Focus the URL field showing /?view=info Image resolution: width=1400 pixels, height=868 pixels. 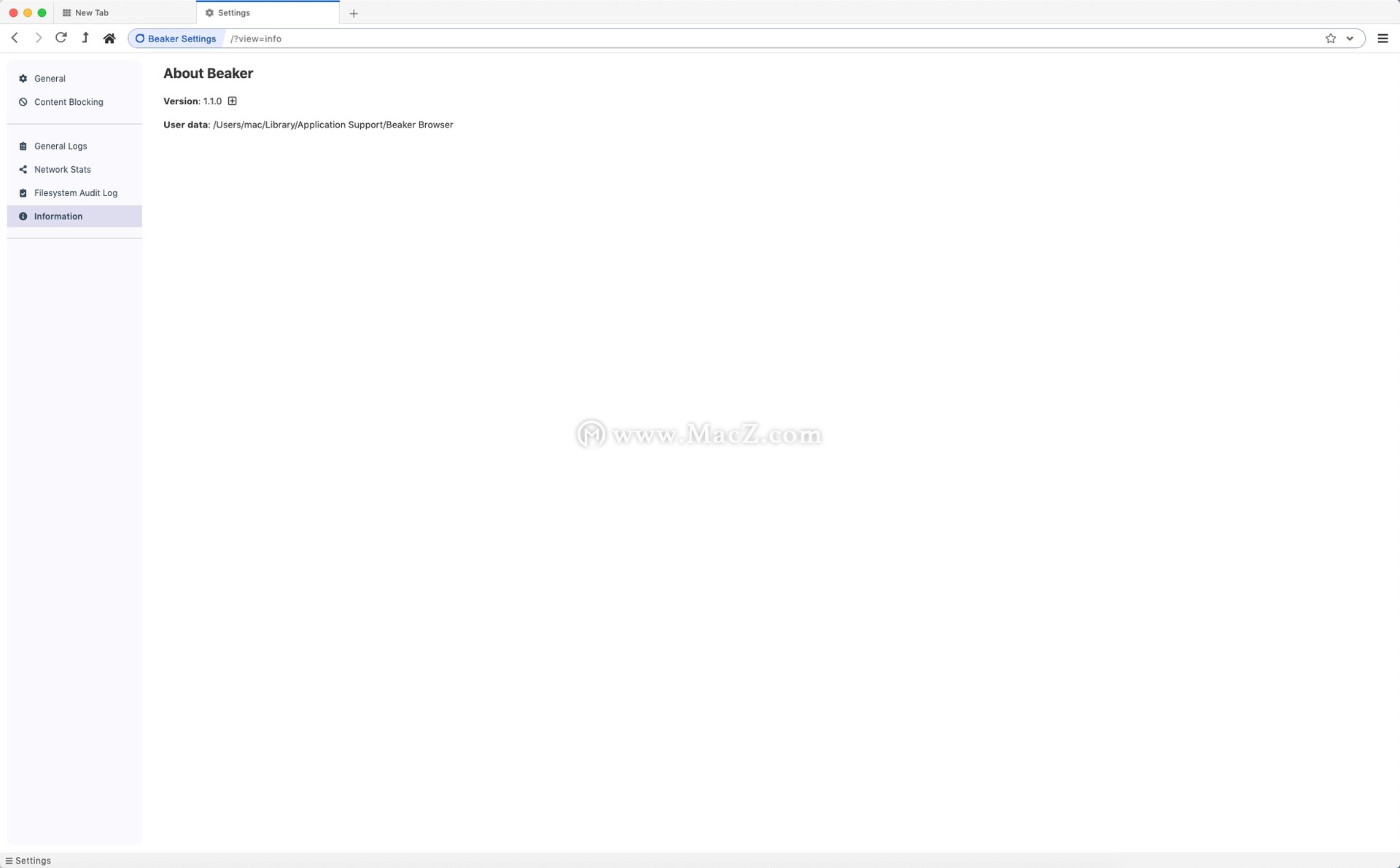(x=772, y=39)
